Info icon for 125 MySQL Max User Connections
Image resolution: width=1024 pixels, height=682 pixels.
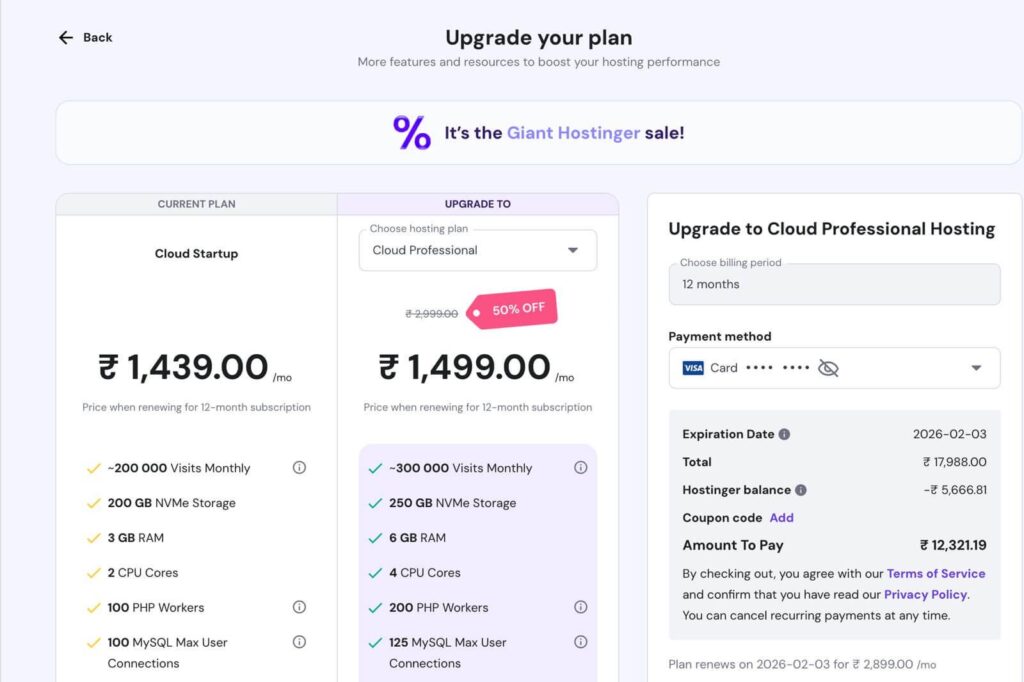pos(581,642)
